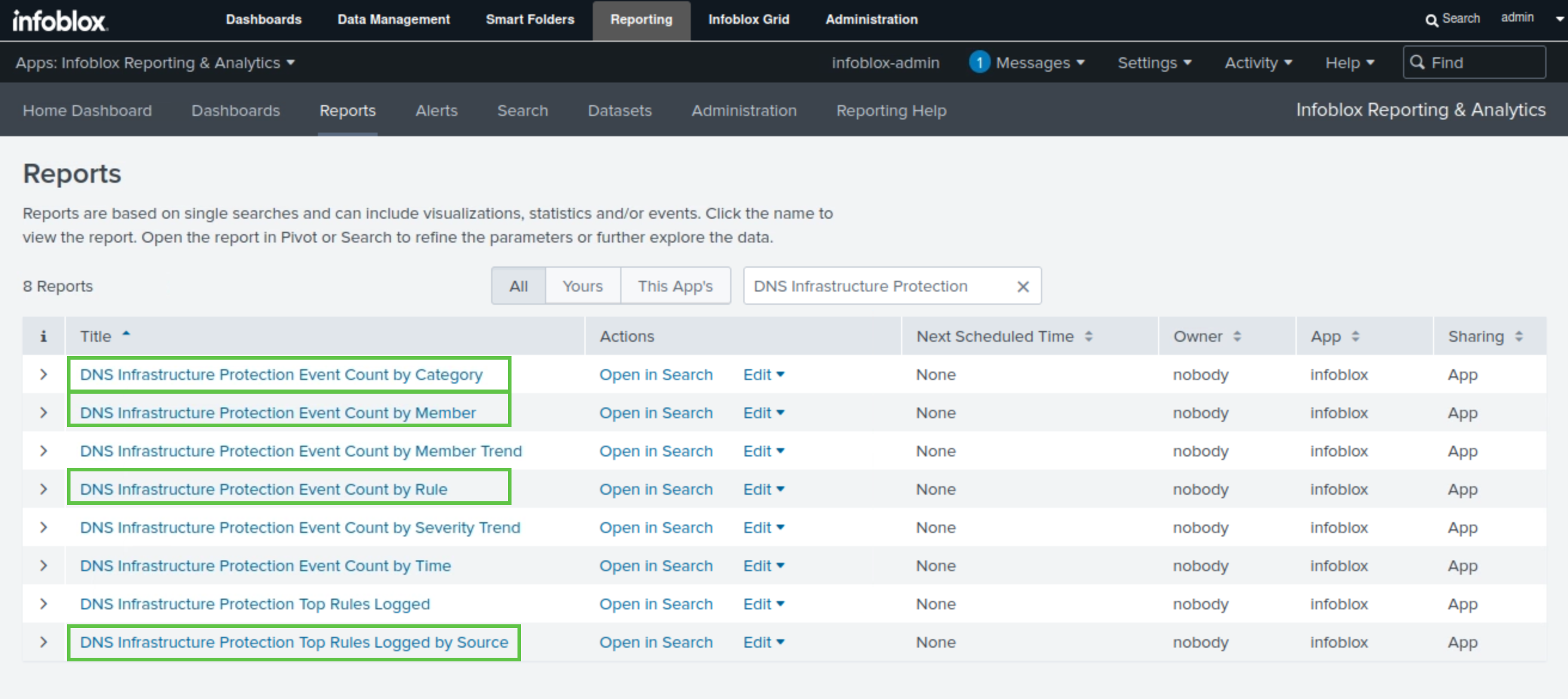The height and width of the screenshot is (699, 1568).
Task: Click the blue Messages count badge
Action: [979, 63]
